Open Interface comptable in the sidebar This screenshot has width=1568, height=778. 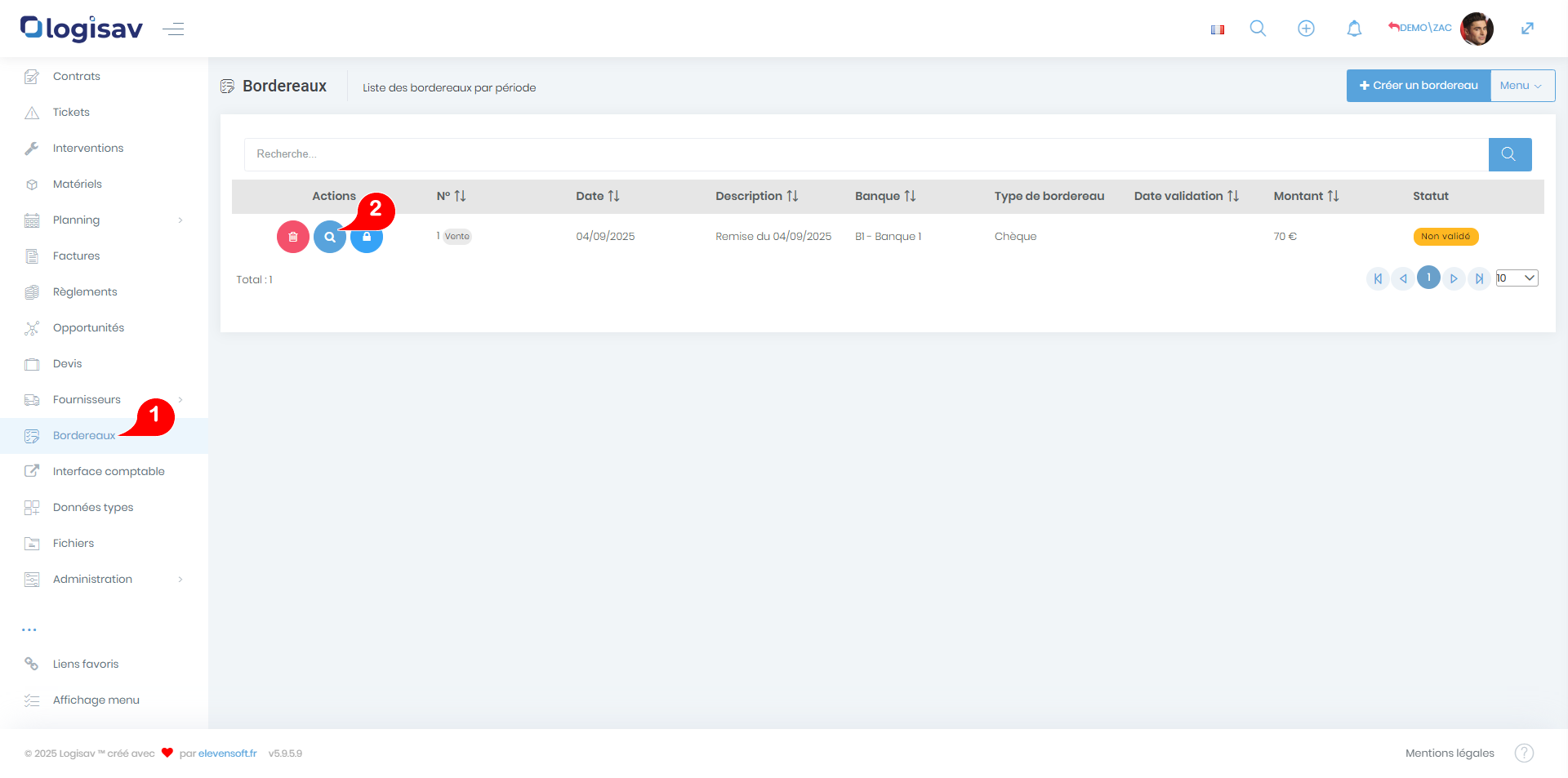[109, 472]
